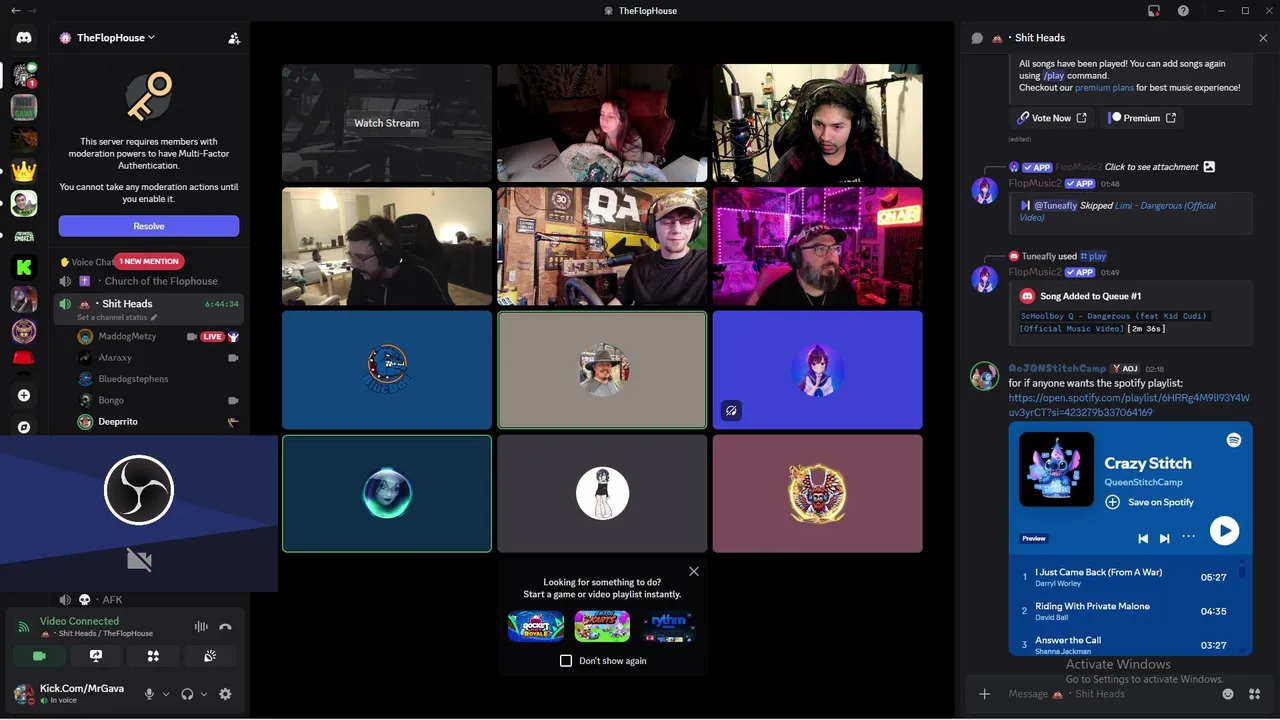Image resolution: width=1280 pixels, height=720 pixels.
Task: Open emoji picker in message box
Action: 1228,694
